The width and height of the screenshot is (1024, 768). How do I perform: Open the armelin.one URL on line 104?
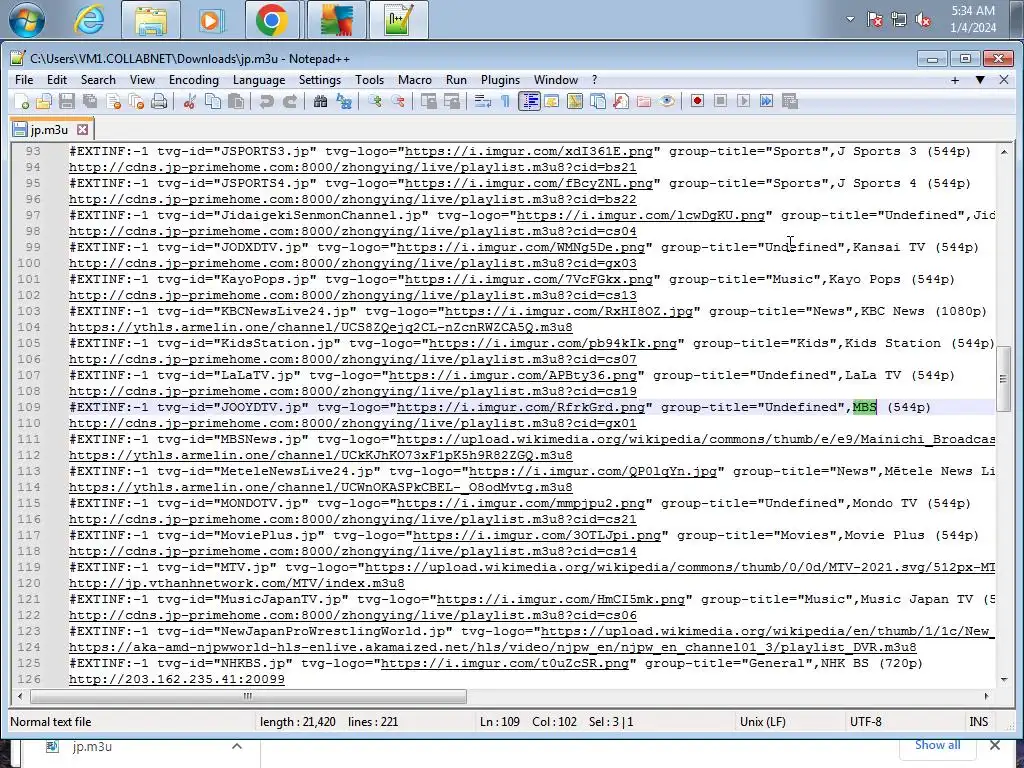pos(321,327)
